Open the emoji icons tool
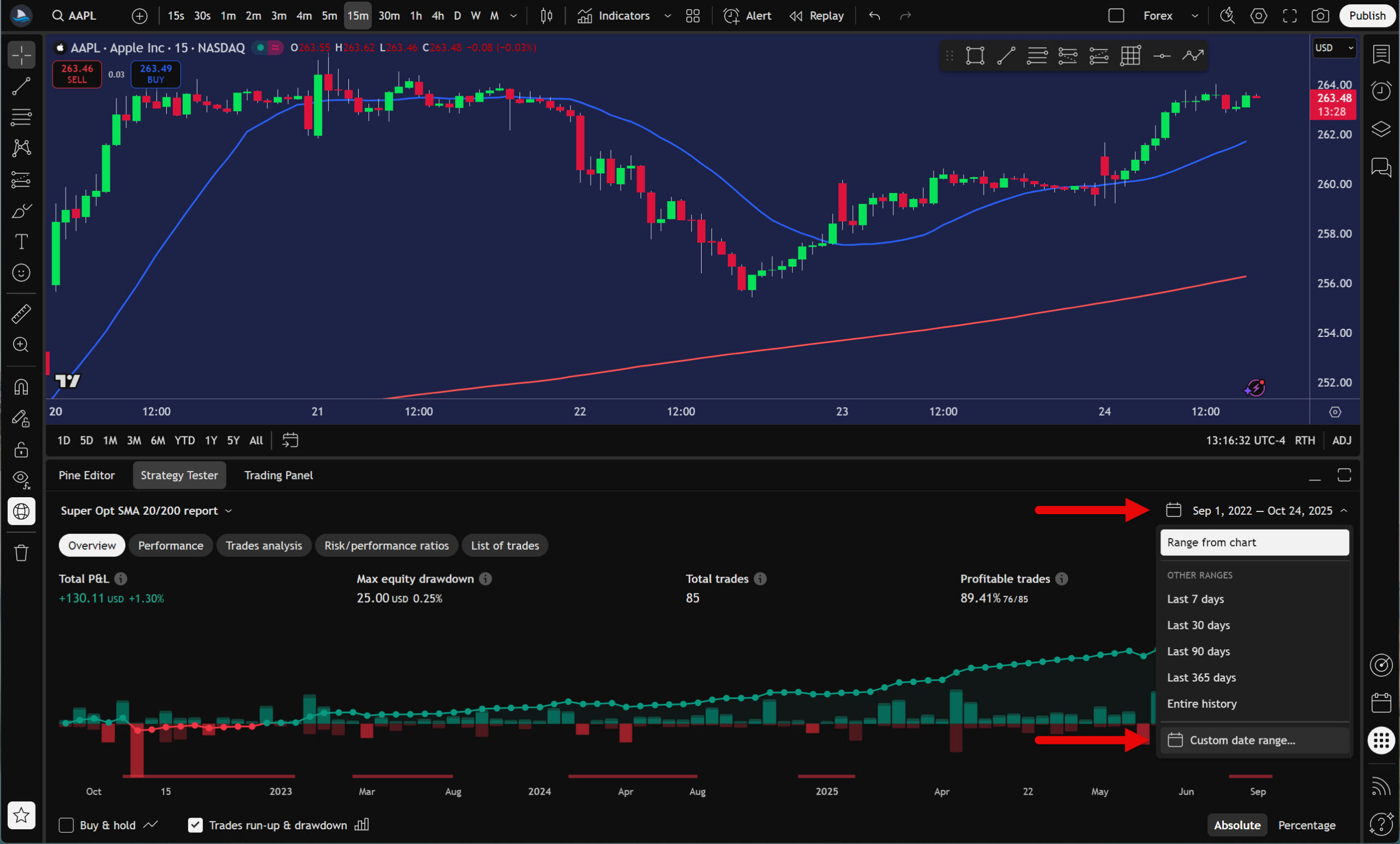Image resolution: width=1400 pixels, height=844 pixels. (x=21, y=273)
